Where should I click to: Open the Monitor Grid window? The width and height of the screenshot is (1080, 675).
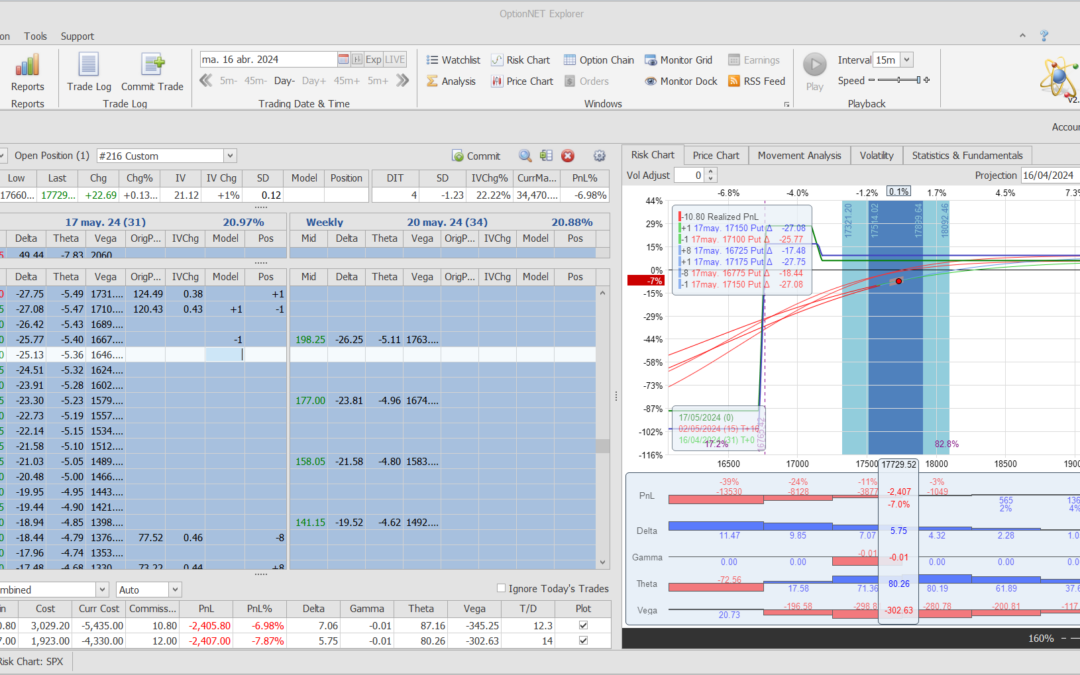pyautogui.click(x=678, y=60)
